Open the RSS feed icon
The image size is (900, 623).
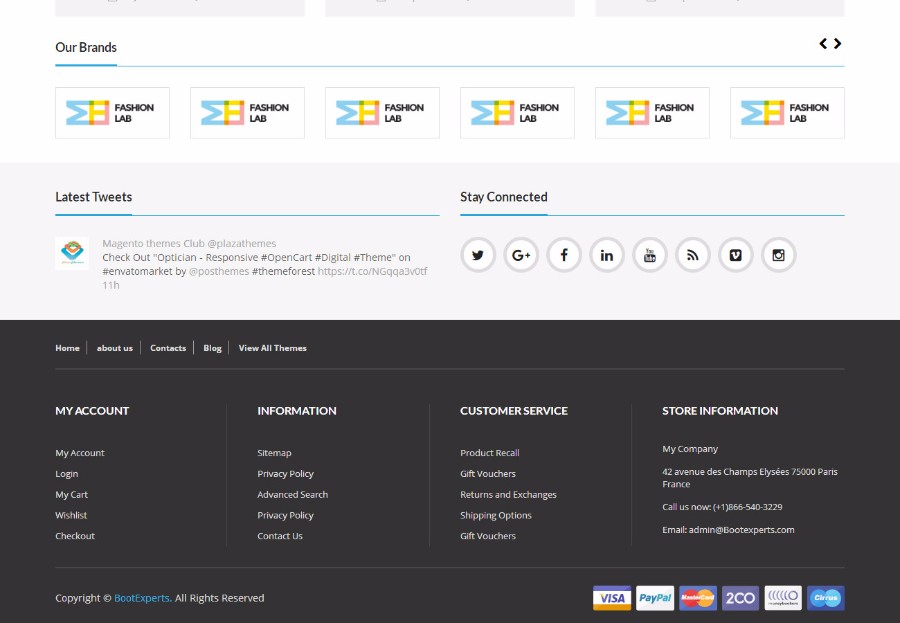coord(693,255)
